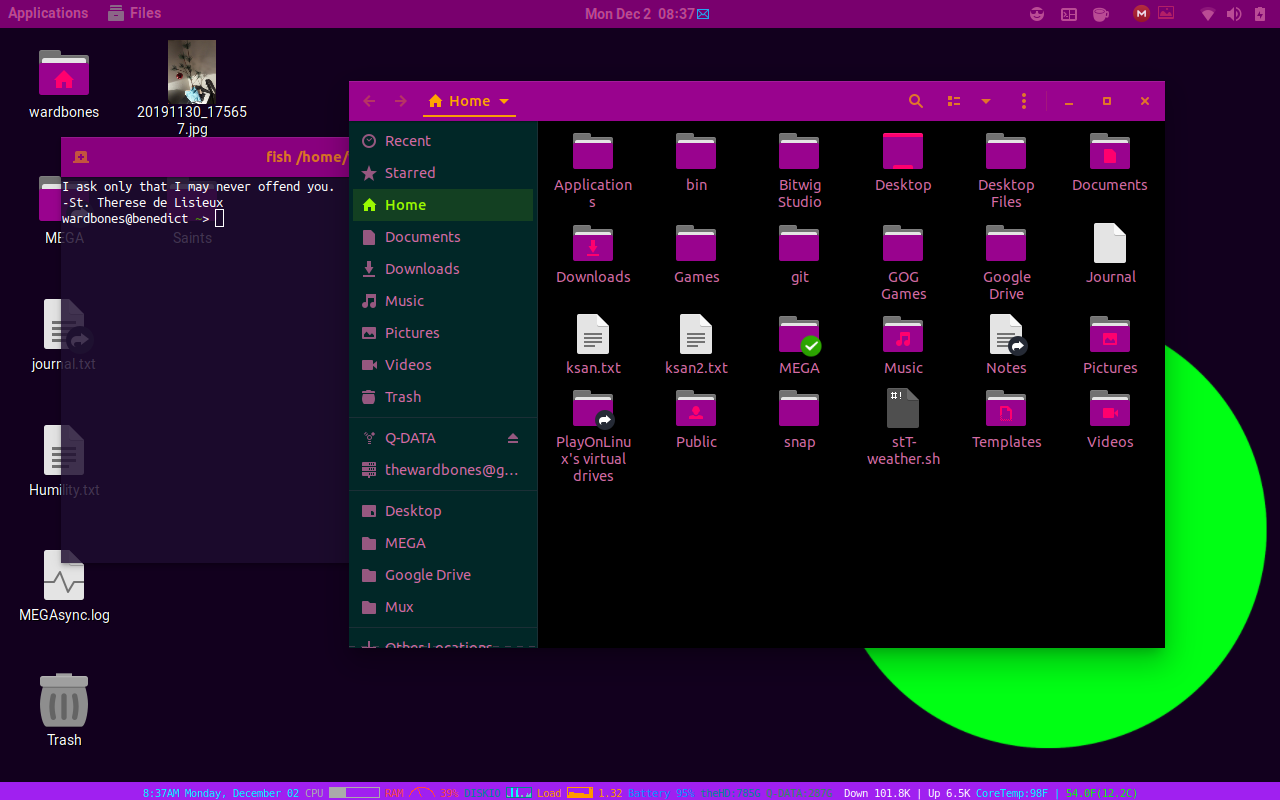Open the Trash icon on the desktop
1280x800 pixels.
(64, 710)
